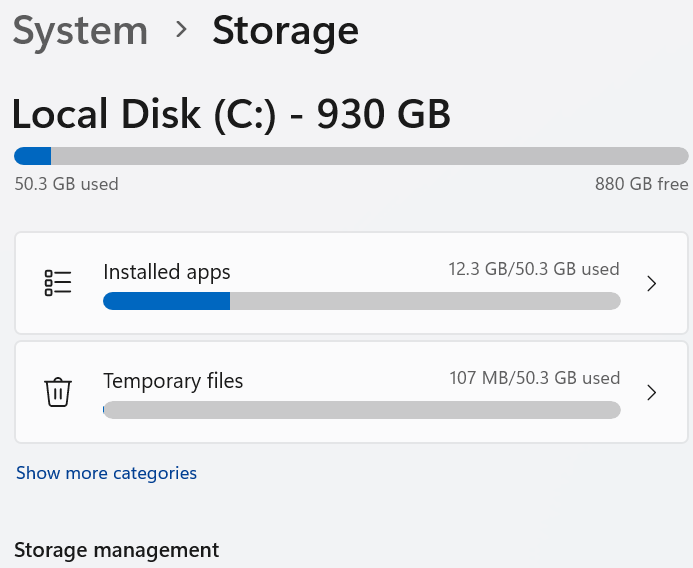The width and height of the screenshot is (693, 568).
Task: Click Show more categories link
Action: tap(106, 473)
